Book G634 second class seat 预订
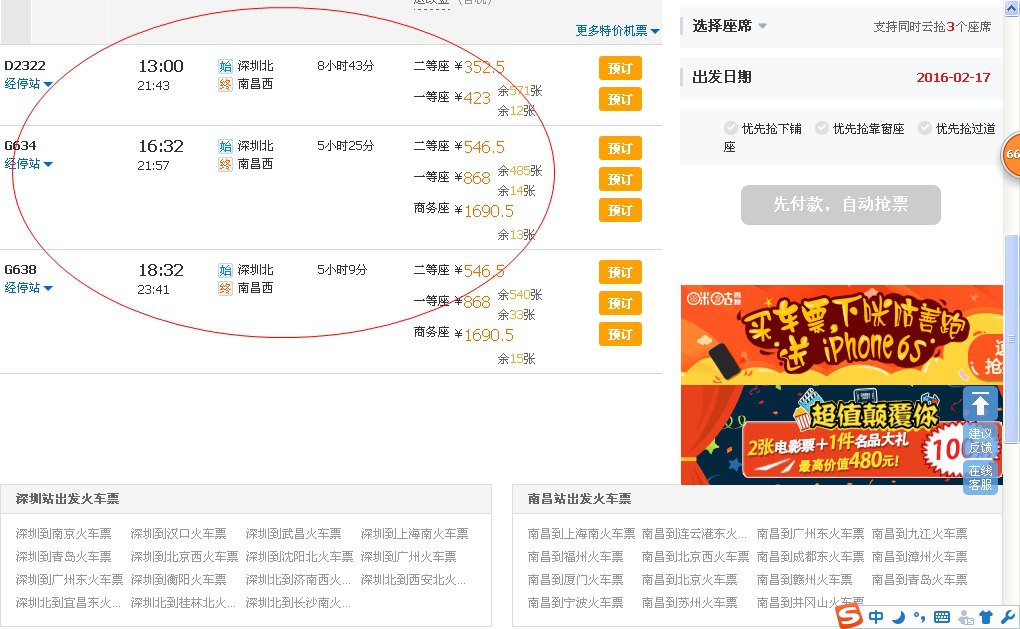The width and height of the screenshot is (1020, 629). (620, 148)
